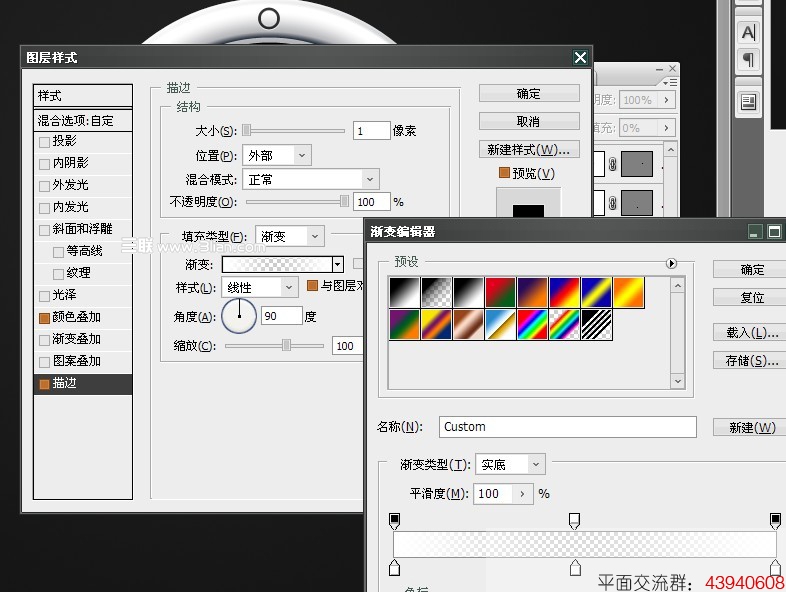Image resolution: width=786 pixels, height=592 pixels.
Task: Open the presets flyout menu arrow
Action: pos(671,263)
